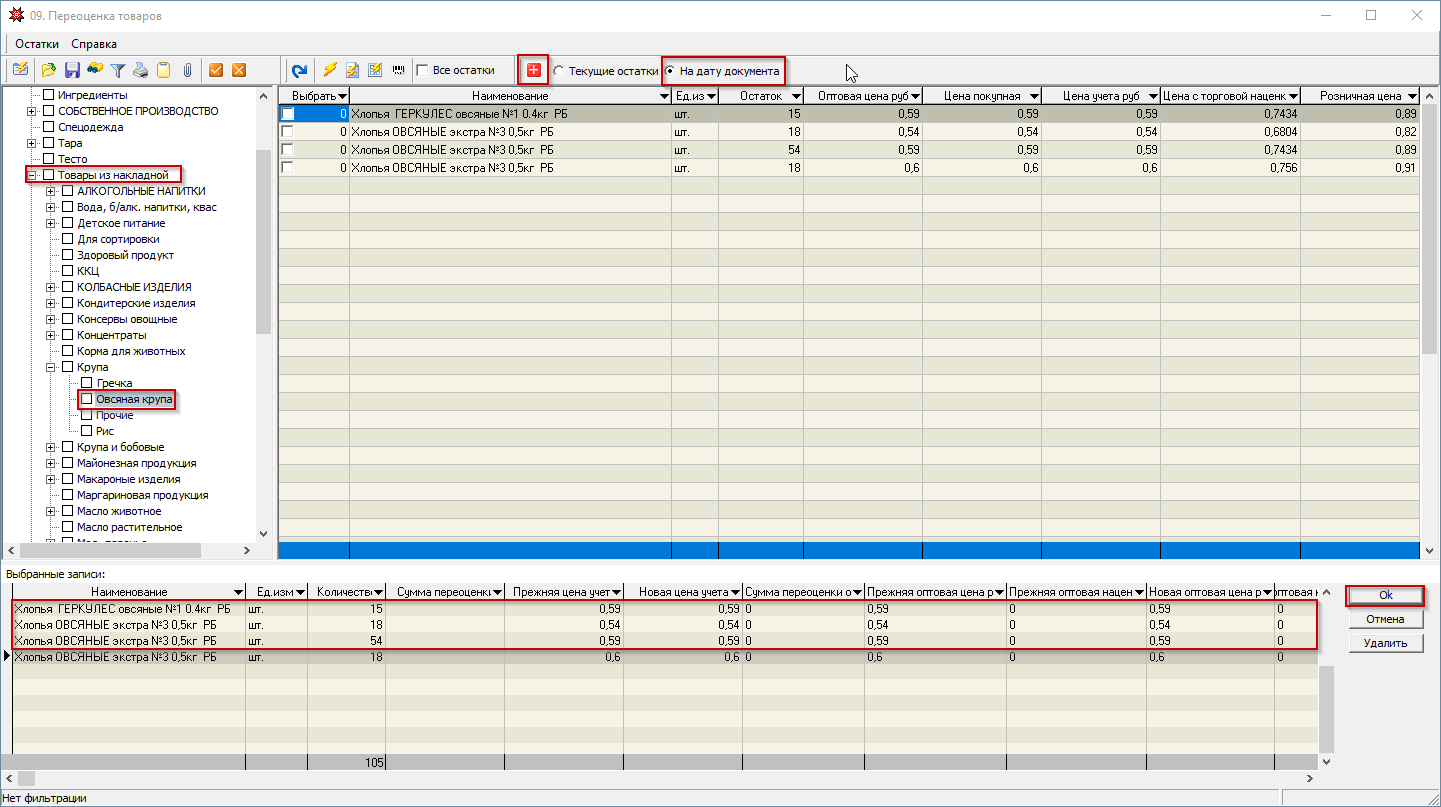This screenshot has width=1441, height=807.
Task: Select the 'Текущие остатки' radio button
Action: [559, 71]
